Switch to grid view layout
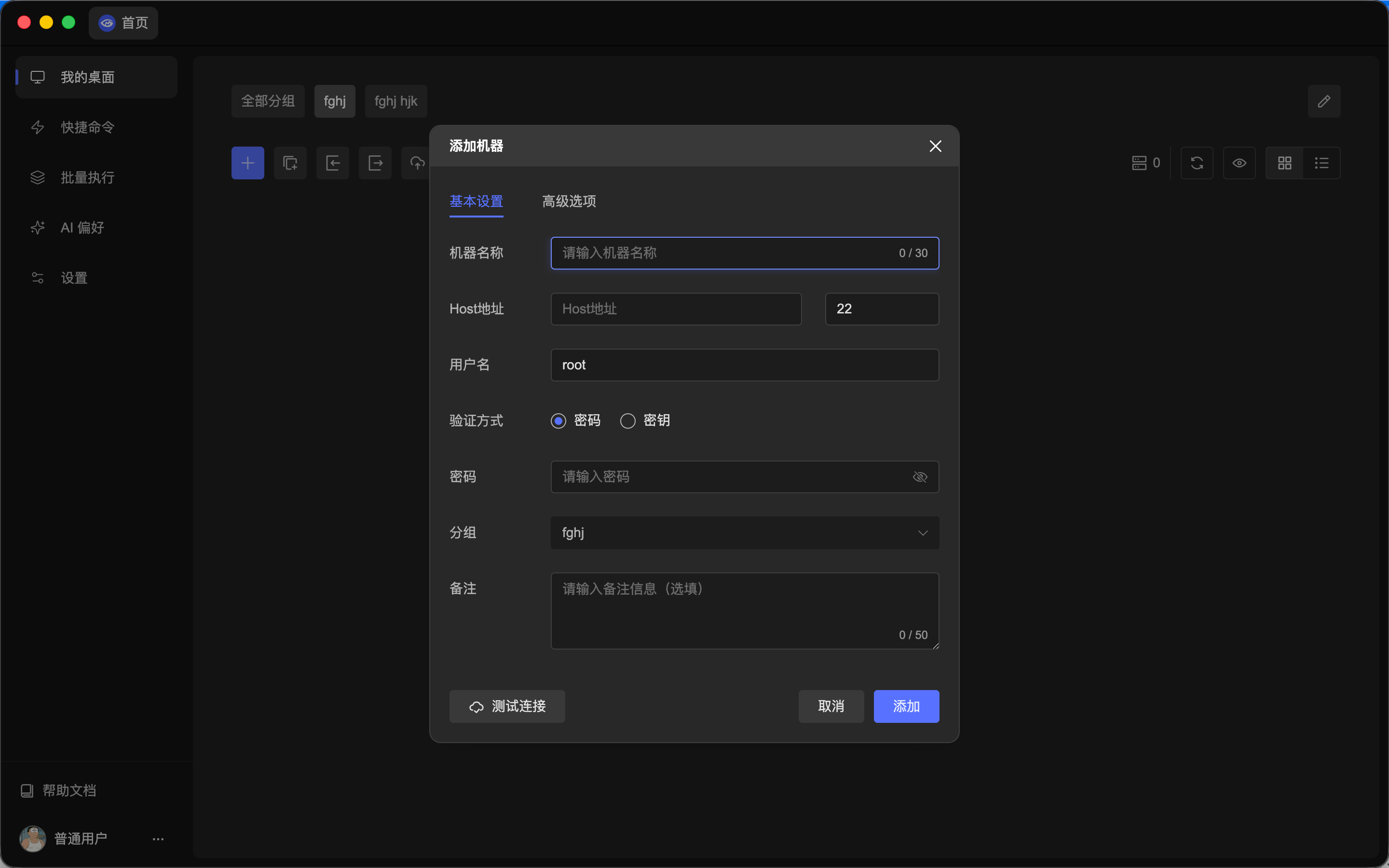 pyautogui.click(x=1284, y=163)
